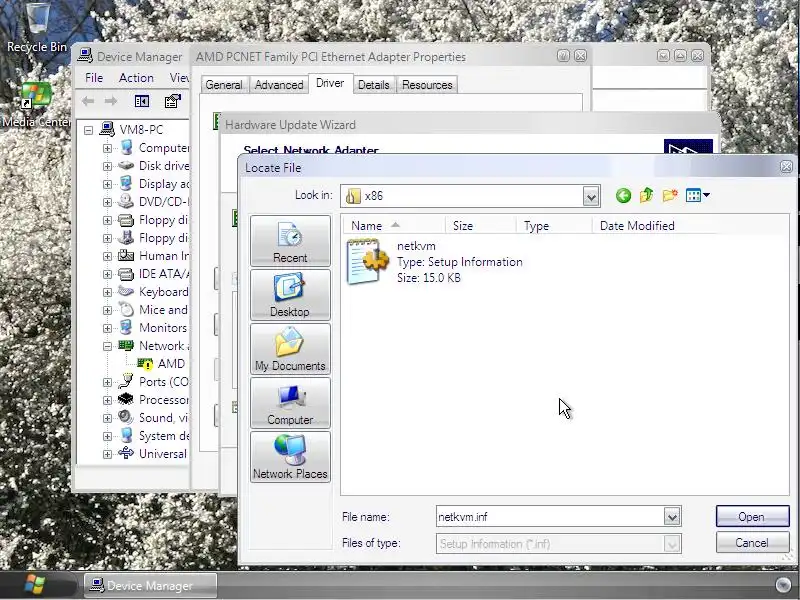Open the Action menu in Device Manager

pyautogui.click(x=136, y=78)
